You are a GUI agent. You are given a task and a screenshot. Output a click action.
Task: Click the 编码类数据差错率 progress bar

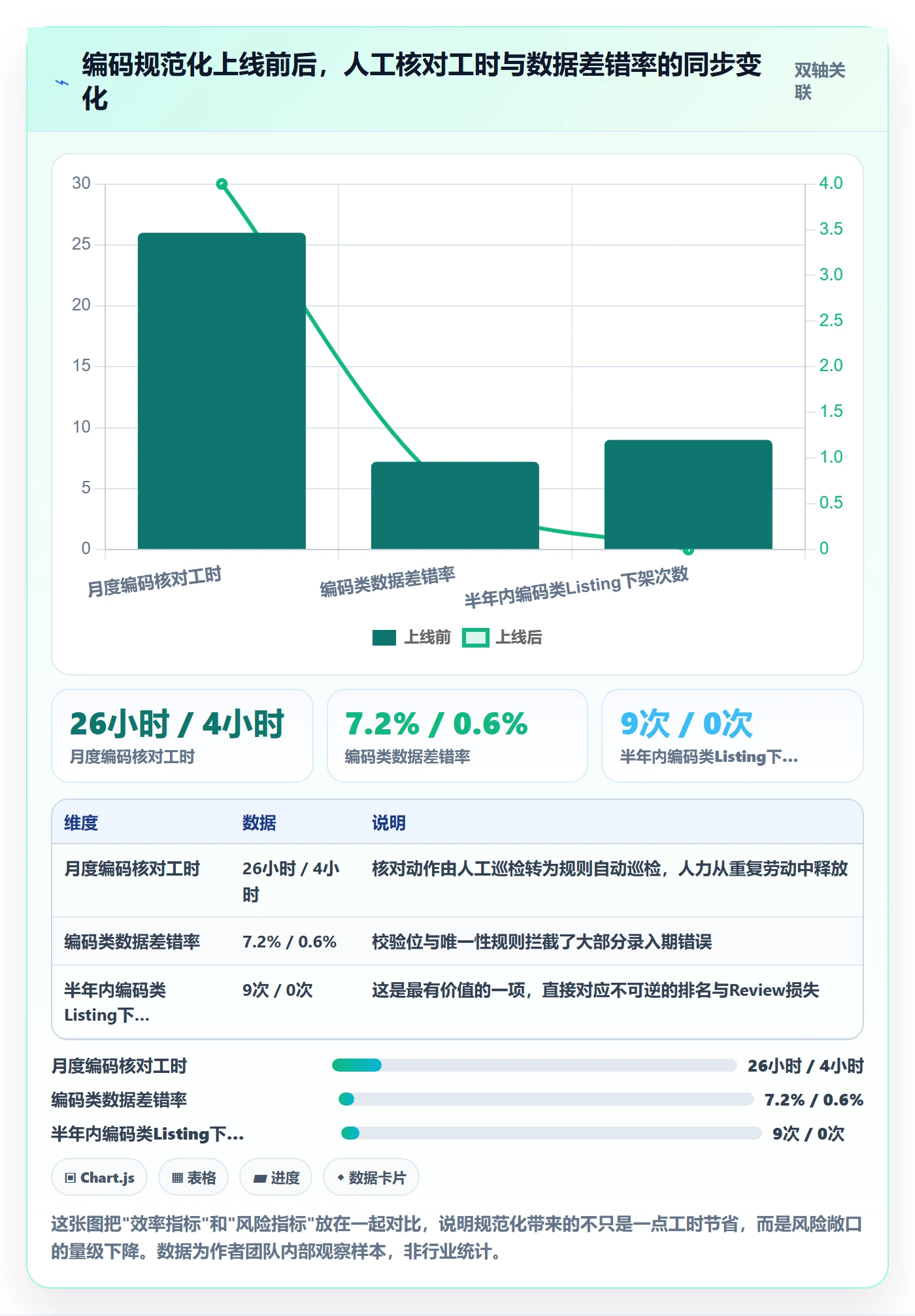pos(546,1099)
